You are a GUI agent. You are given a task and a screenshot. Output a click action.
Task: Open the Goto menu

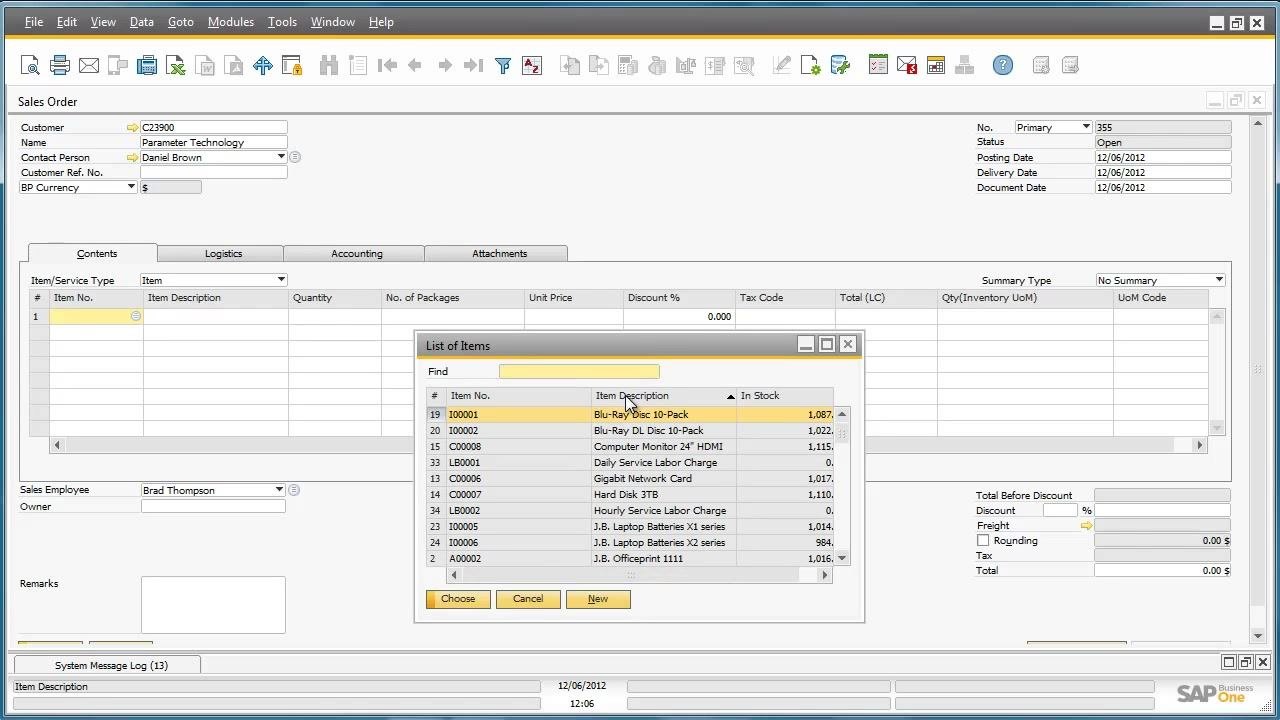pyautogui.click(x=181, y=22)
